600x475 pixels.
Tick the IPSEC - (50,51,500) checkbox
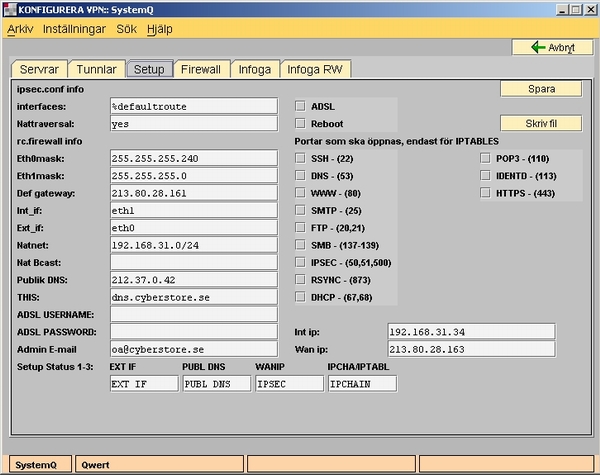tap(301, 262)
